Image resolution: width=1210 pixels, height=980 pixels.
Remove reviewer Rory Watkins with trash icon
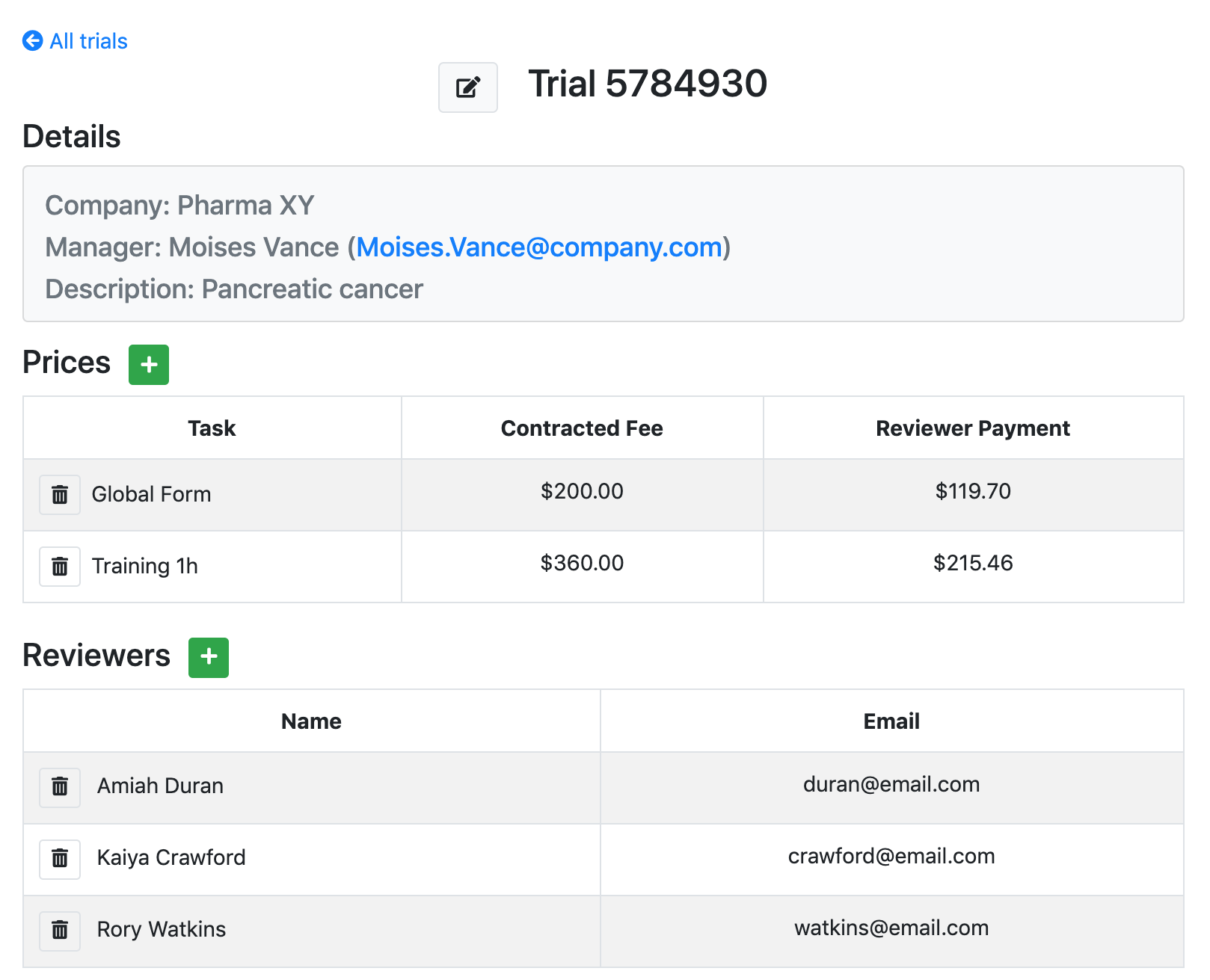[x=60, y=930]
